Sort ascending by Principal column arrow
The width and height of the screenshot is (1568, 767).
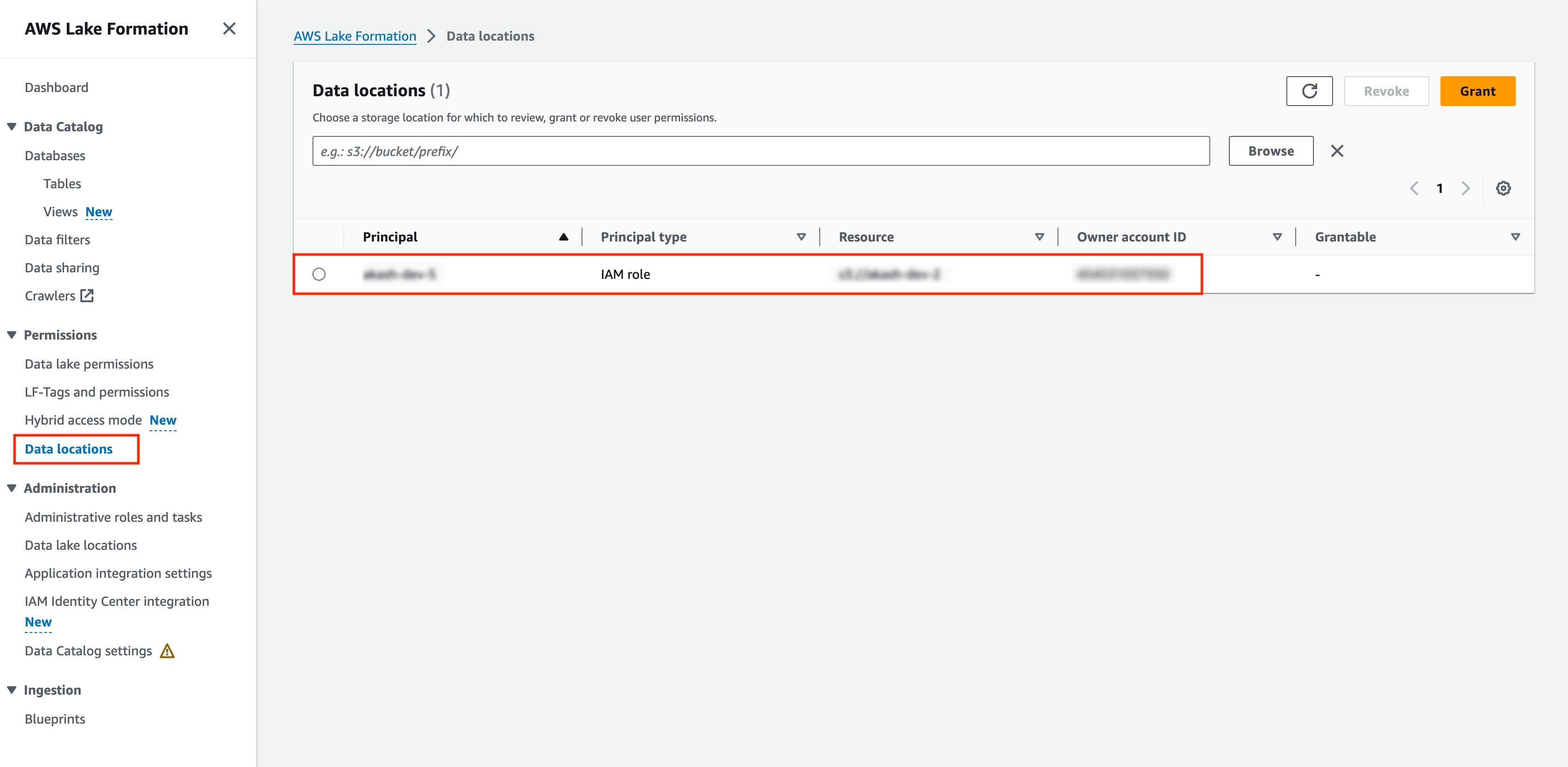pyautogui.click(x=563, y=237)
